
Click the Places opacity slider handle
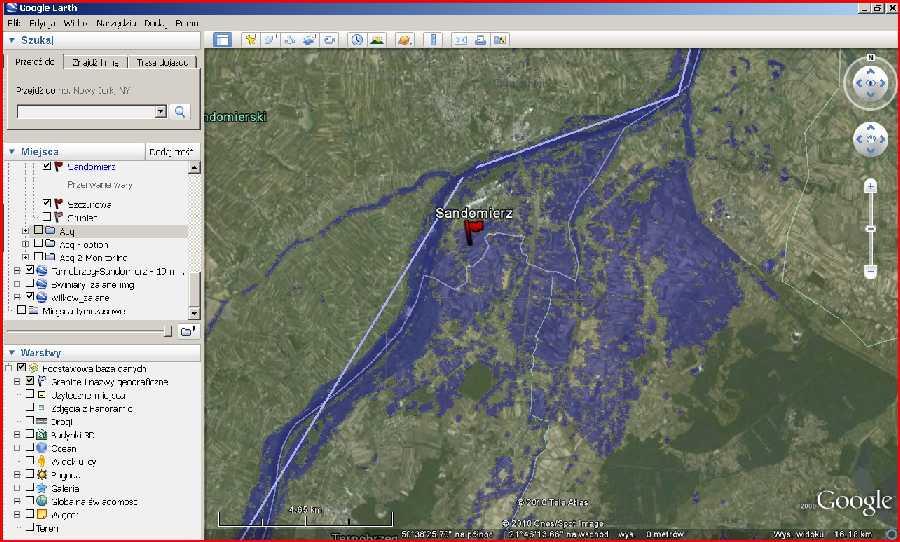168,331
